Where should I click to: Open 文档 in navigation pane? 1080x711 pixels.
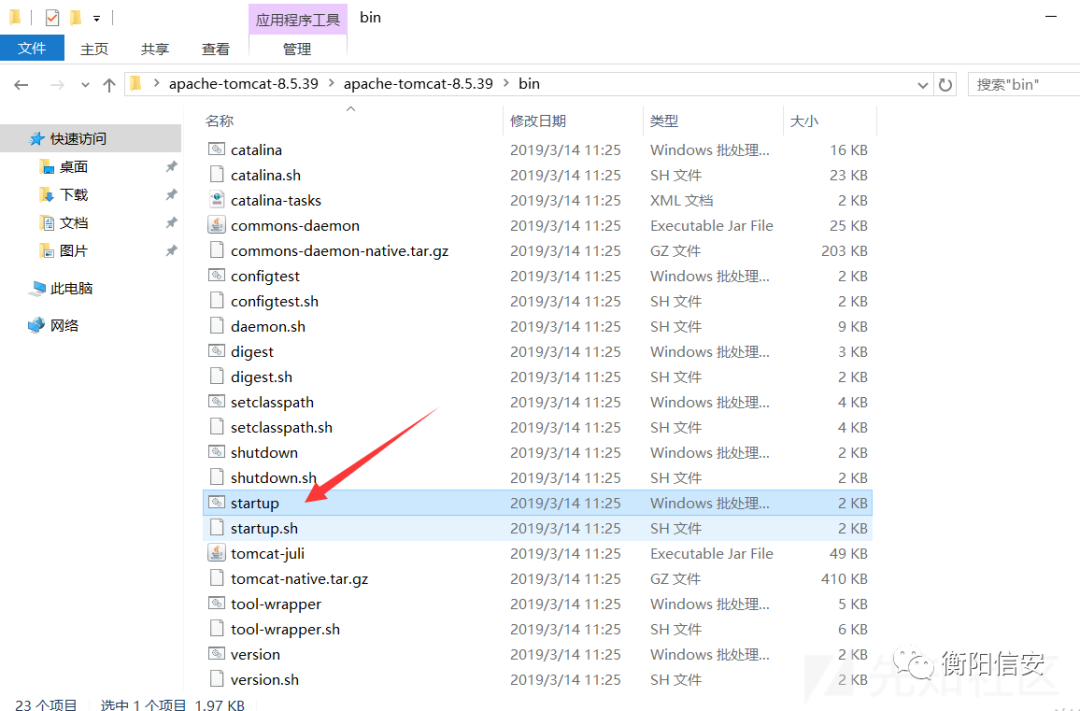pos(73,223)
